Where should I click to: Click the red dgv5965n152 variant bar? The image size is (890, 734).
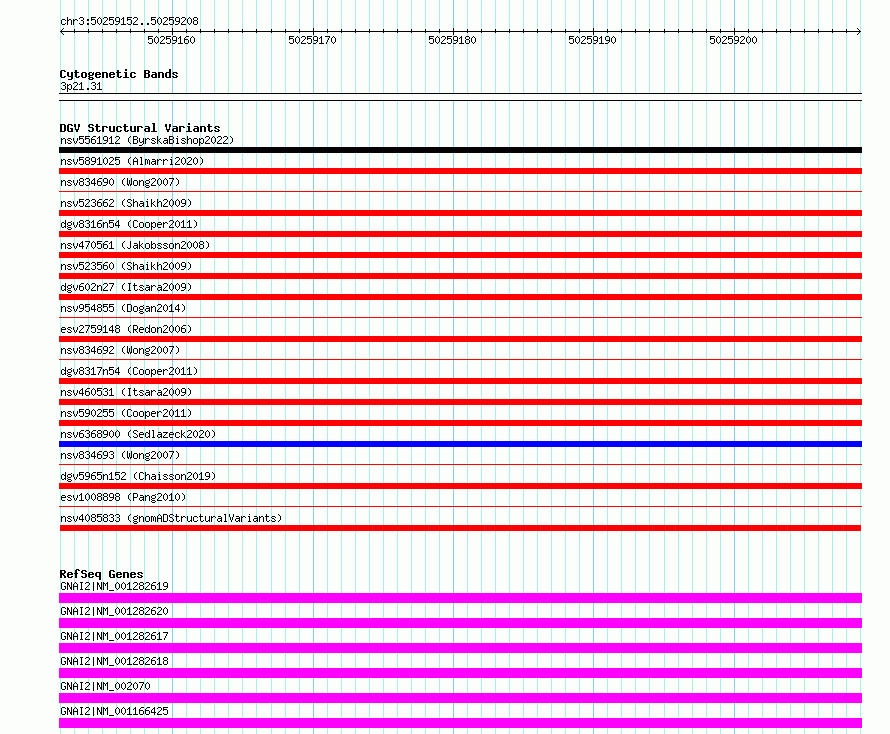point(460,486)
